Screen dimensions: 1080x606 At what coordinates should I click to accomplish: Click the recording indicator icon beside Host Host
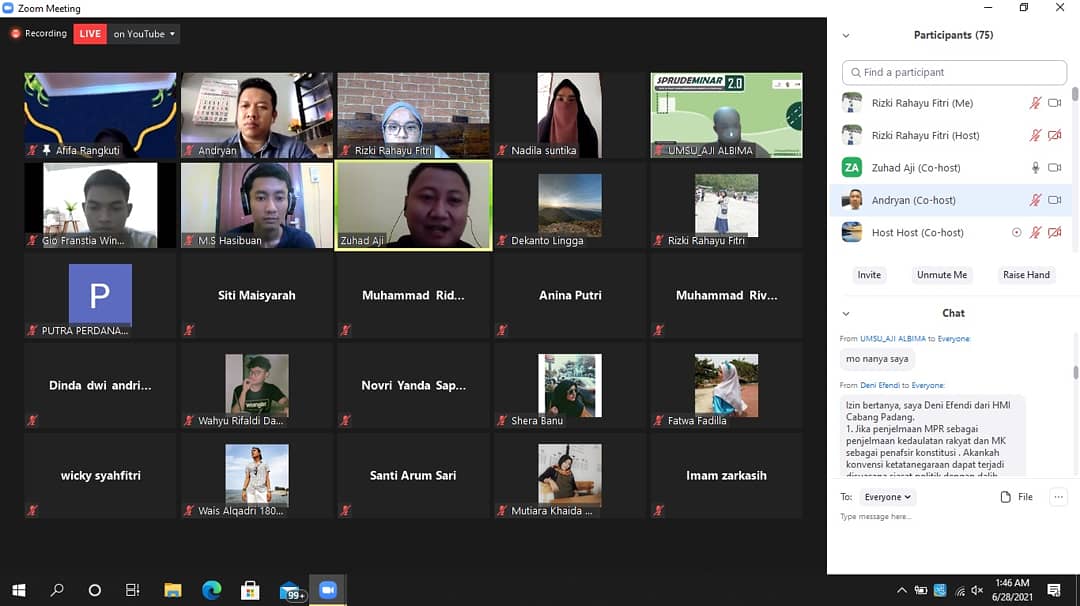pyautogui.click(x=1017, y=233)
